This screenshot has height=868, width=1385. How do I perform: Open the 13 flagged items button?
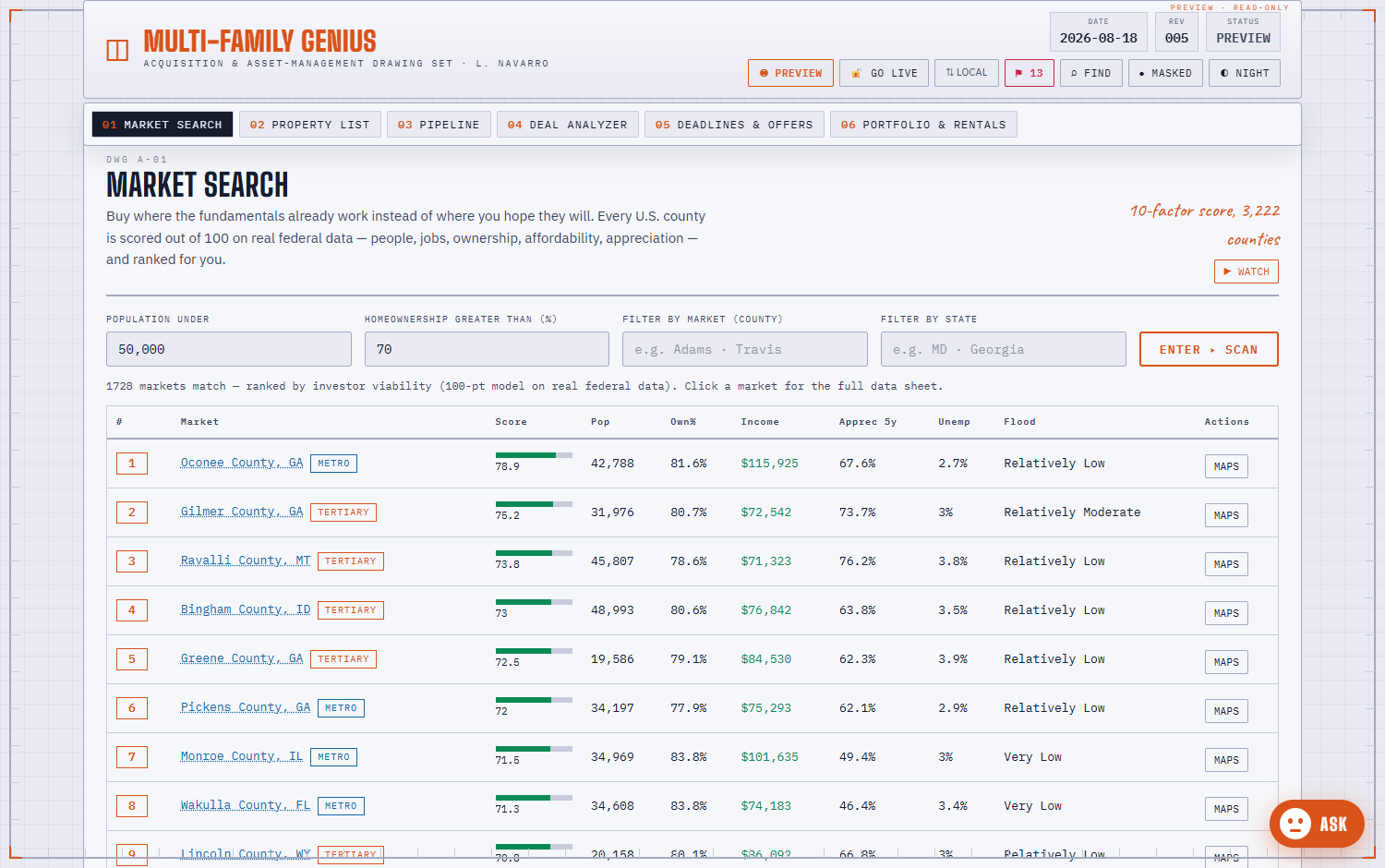pyautogui.click(x=1030, y=73)
